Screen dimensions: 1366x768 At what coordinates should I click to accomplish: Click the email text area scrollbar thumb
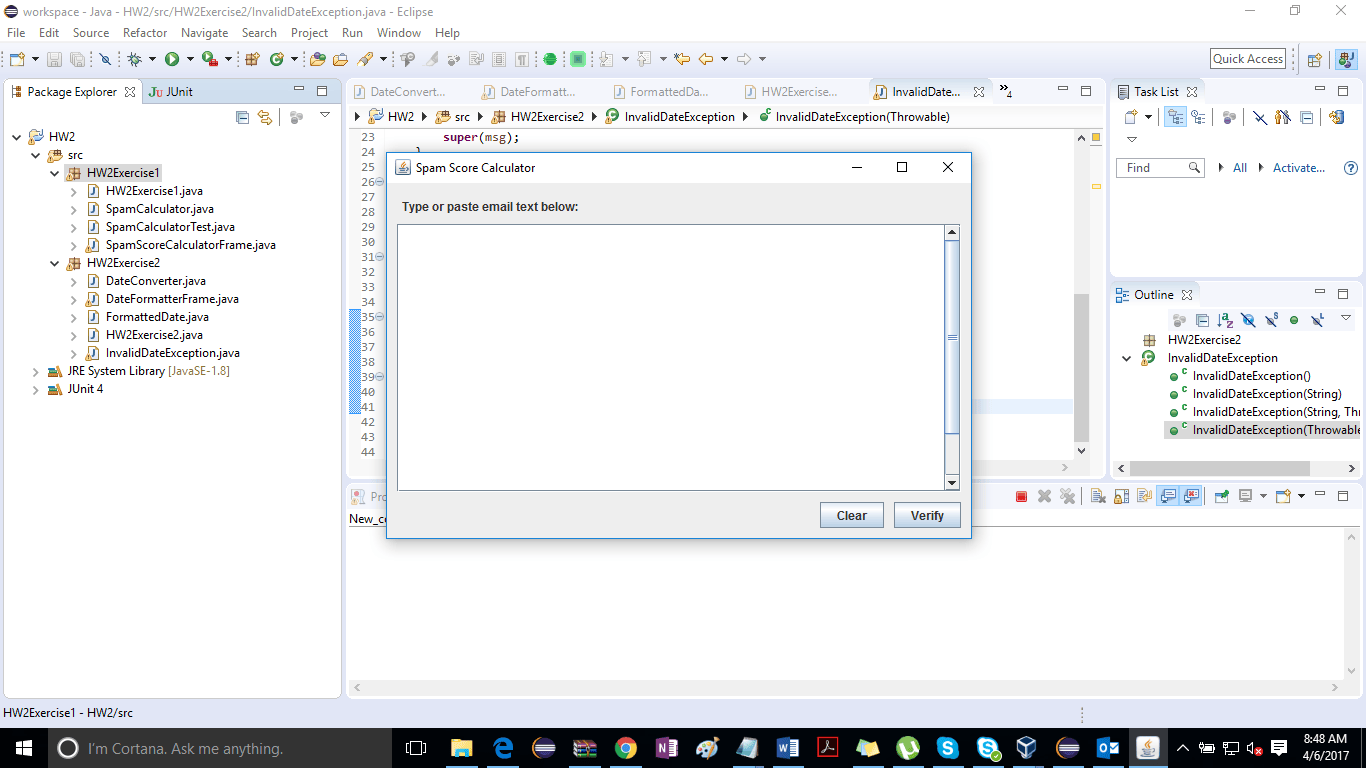tap(952, 337)
